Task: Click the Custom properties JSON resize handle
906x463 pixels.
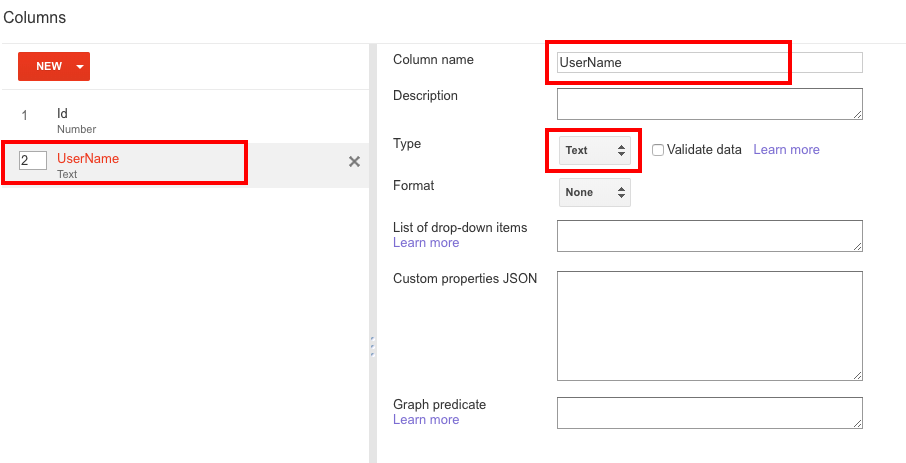Action: [x=857, y=375]
